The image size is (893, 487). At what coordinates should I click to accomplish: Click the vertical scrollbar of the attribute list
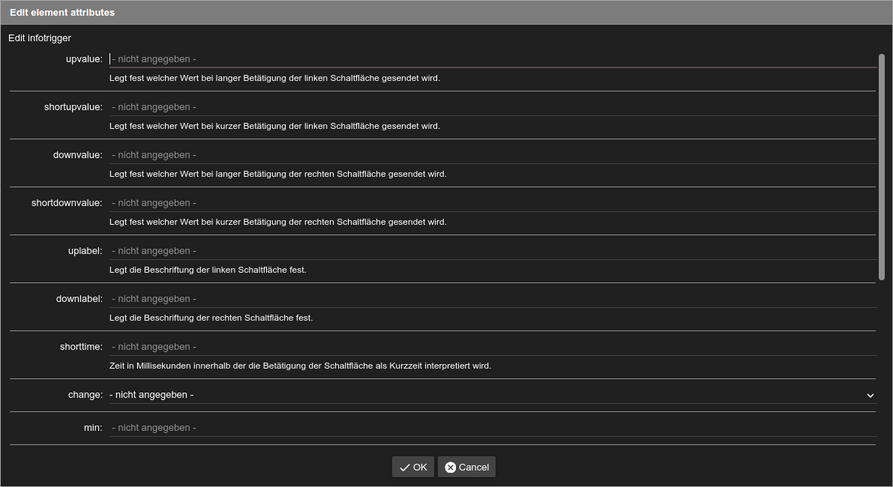tap(882, 166)
